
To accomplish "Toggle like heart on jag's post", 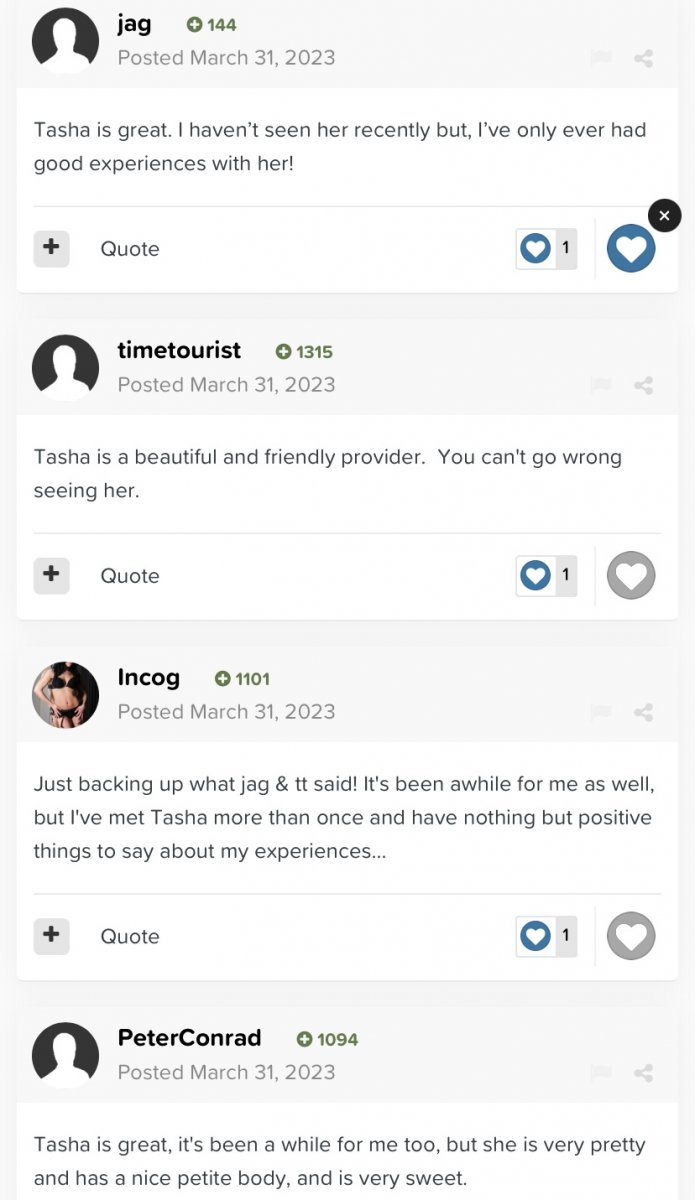I will pyautogui.click(x=631, y=248).
